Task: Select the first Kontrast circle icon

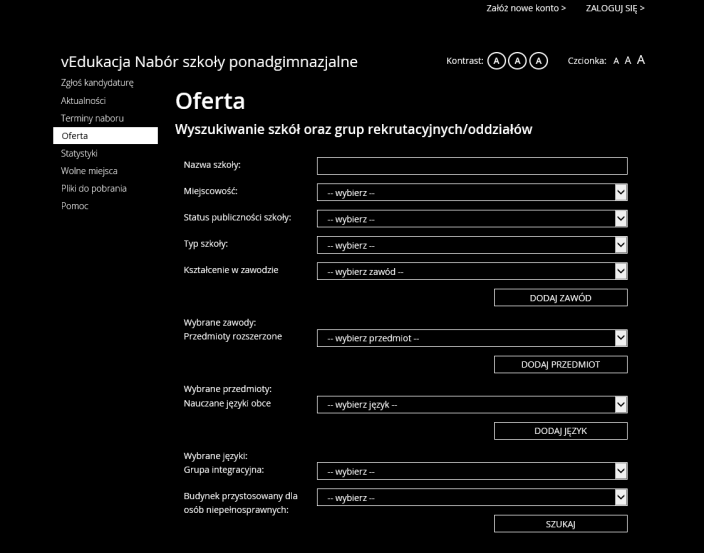Action: coord(496,61)
